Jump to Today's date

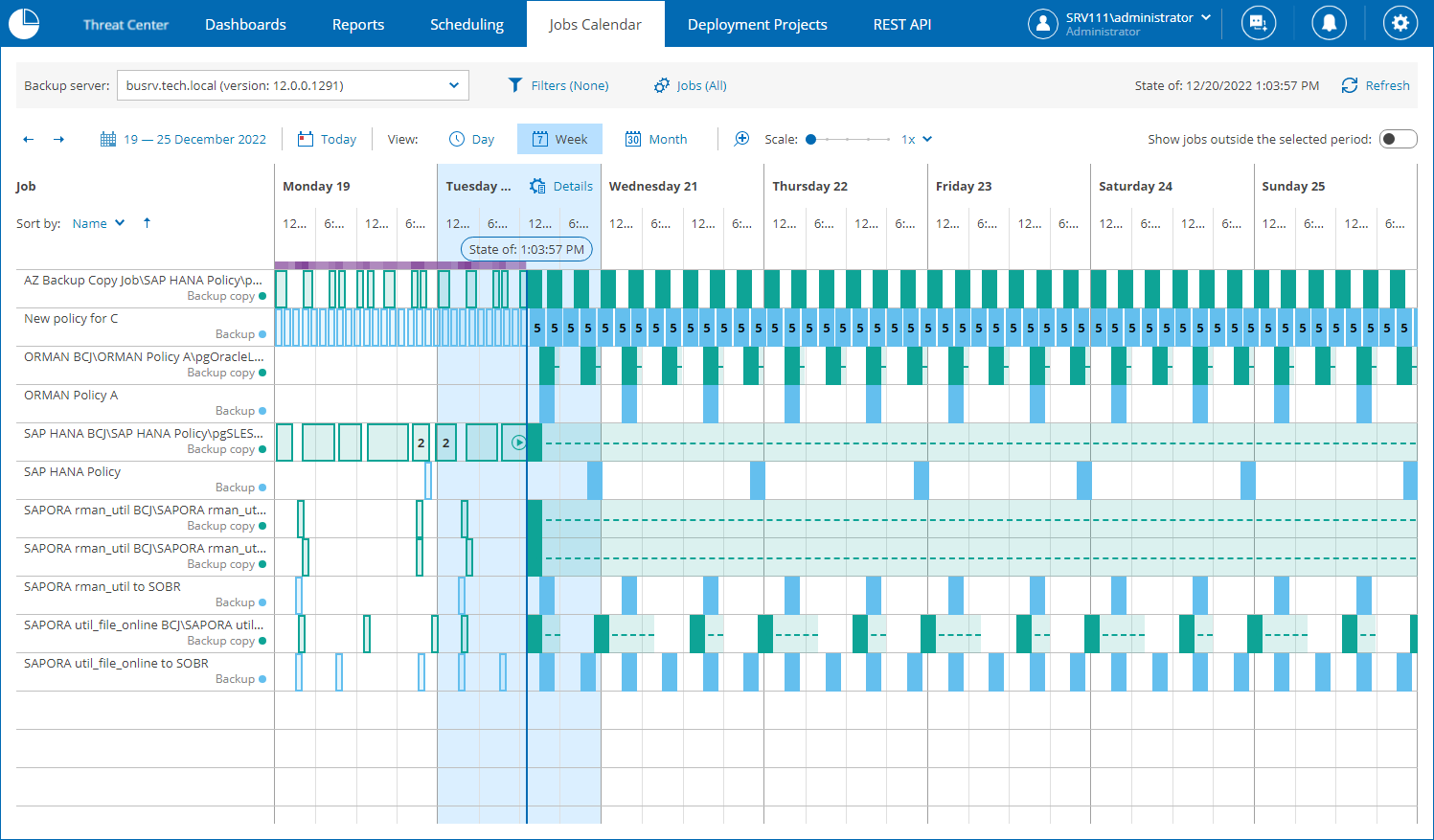(x=328, y=139)
